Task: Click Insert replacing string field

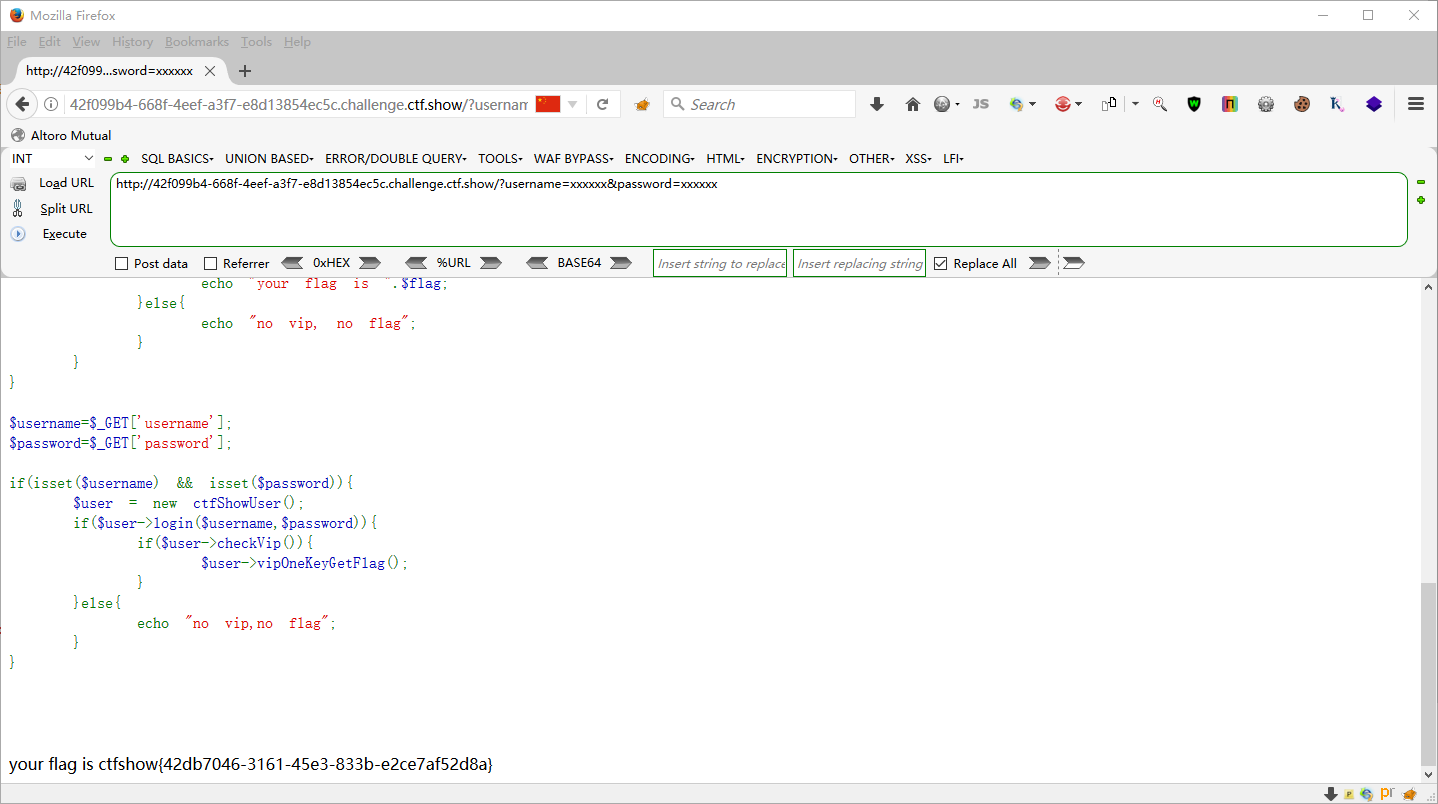Action: point(859,263)
